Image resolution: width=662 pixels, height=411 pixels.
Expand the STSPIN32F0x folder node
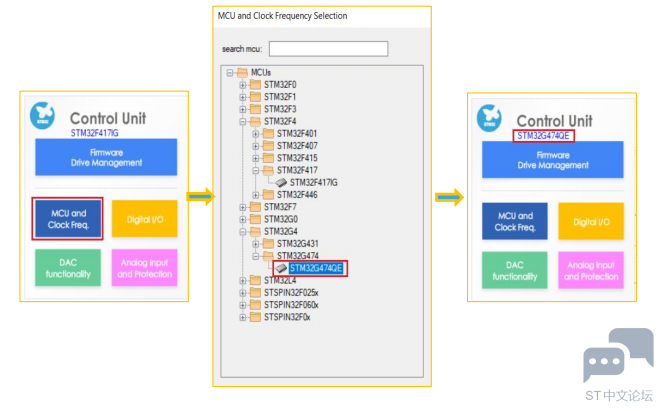pyautogui.click(x=243, y=317)
